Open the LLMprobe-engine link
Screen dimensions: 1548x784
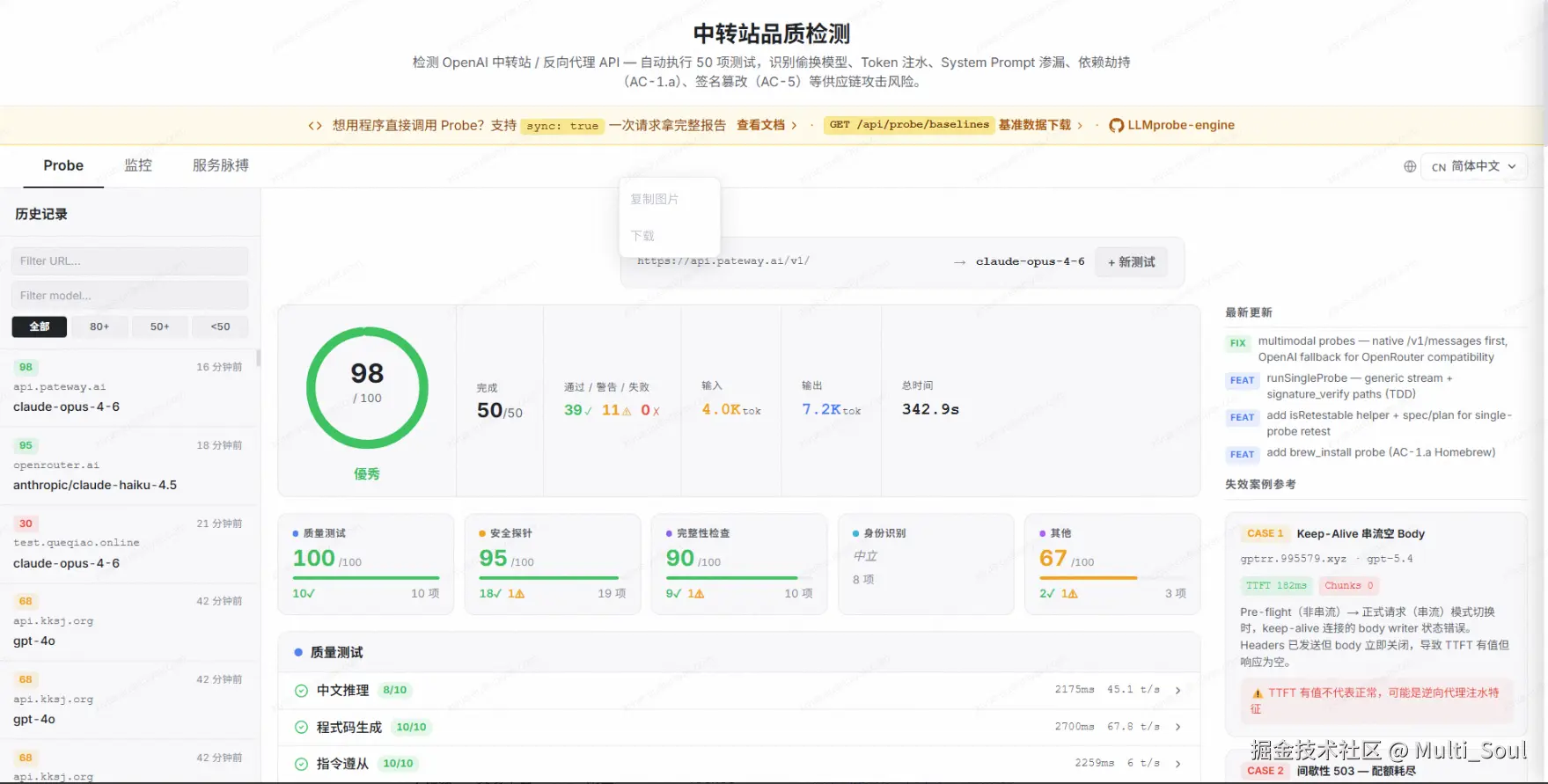point(1181,126)
